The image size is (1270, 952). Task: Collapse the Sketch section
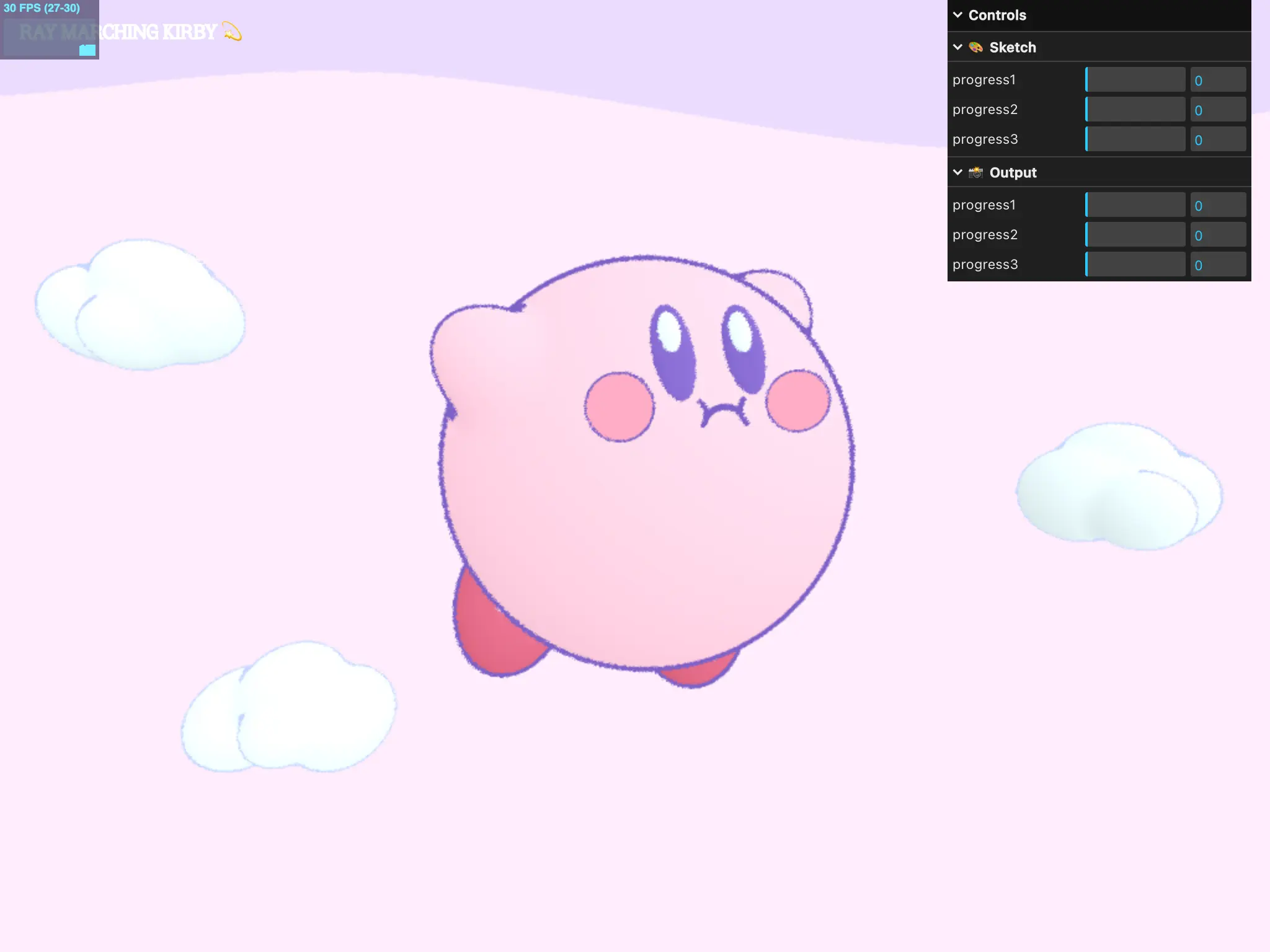[x=957, y=47]
